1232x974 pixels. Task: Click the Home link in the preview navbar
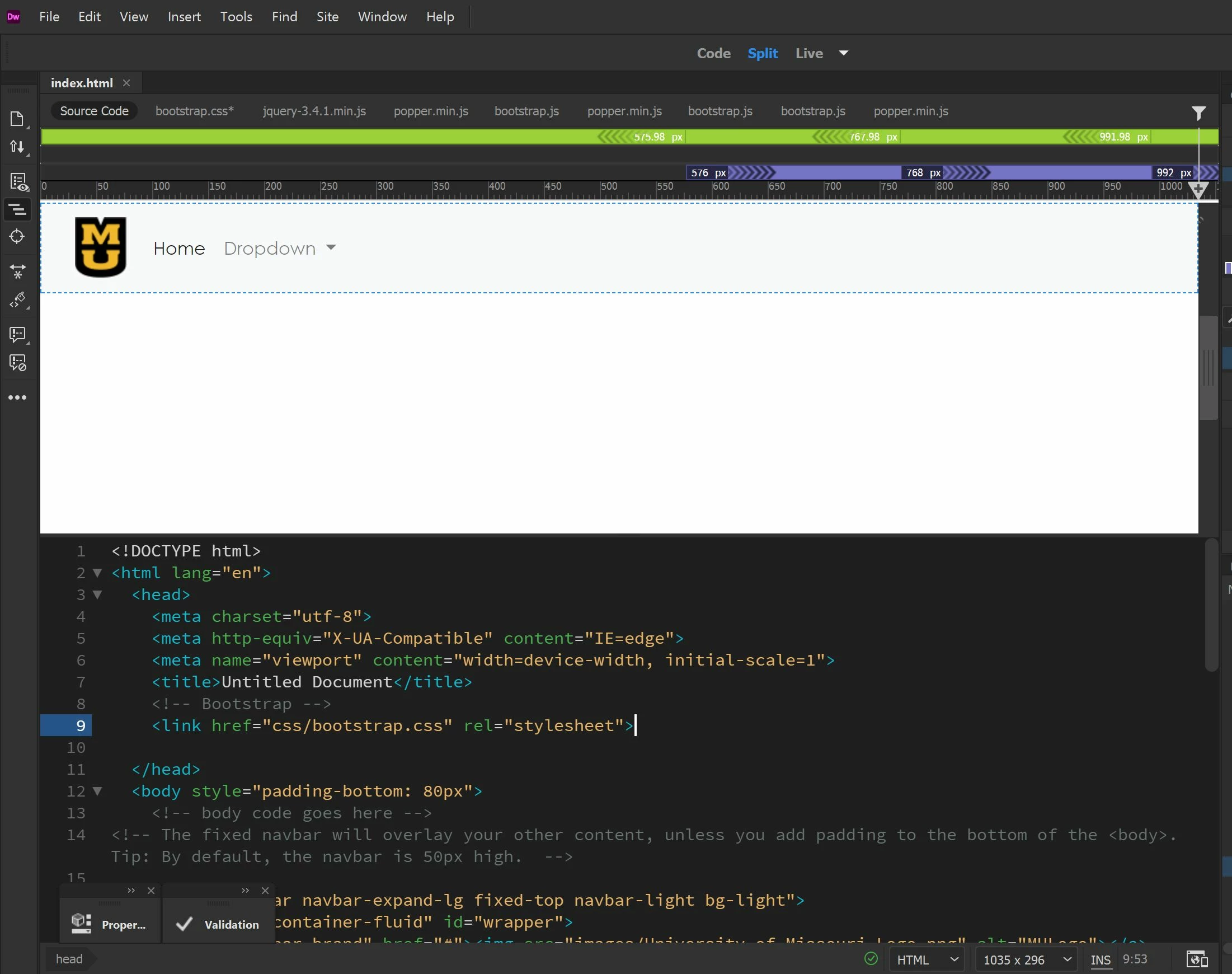click(179, 249)
